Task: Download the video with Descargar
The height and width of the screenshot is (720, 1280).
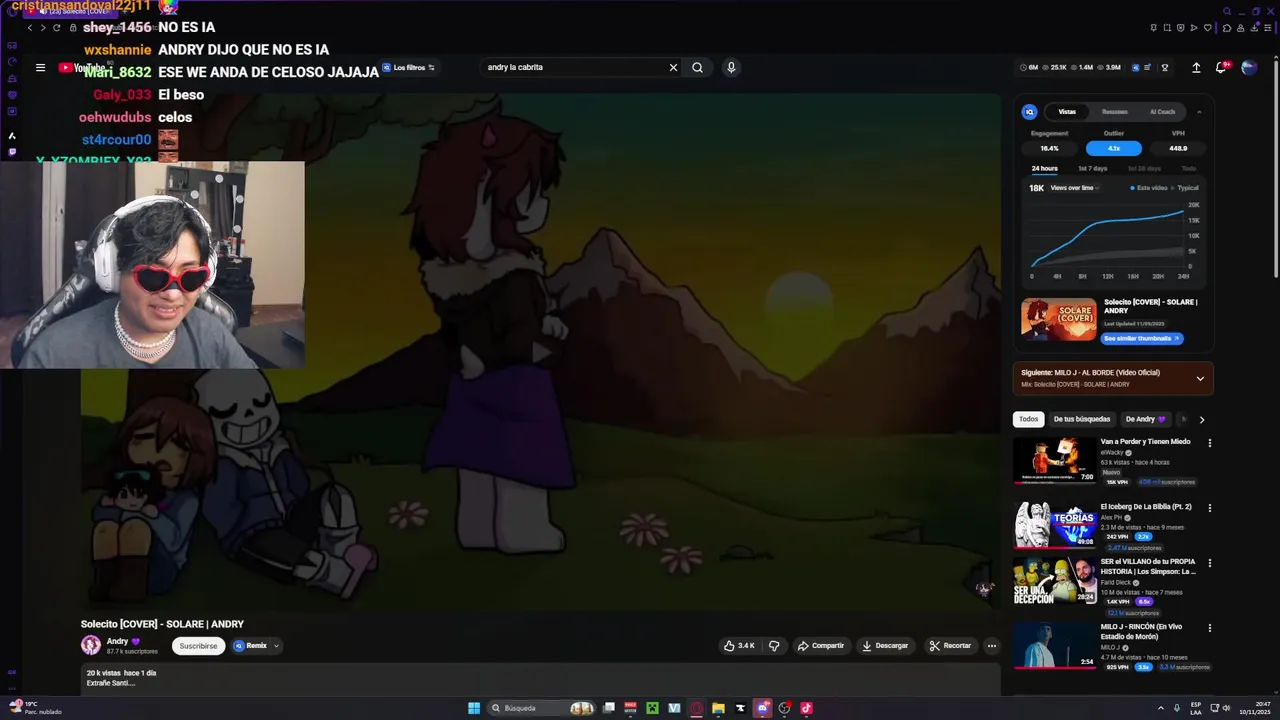Action: [x=885, y=646]
